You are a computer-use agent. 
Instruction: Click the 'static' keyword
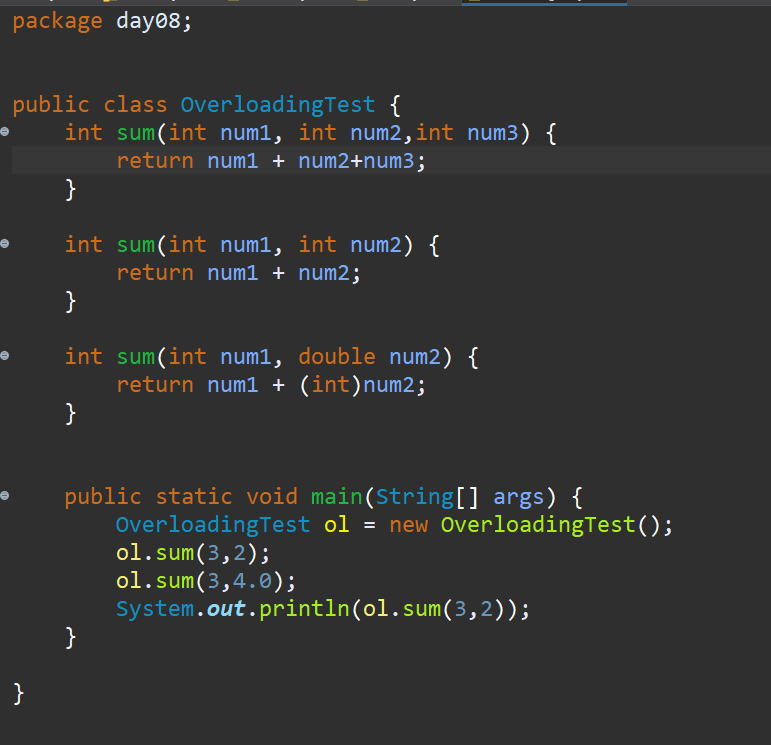pos(194,497)
